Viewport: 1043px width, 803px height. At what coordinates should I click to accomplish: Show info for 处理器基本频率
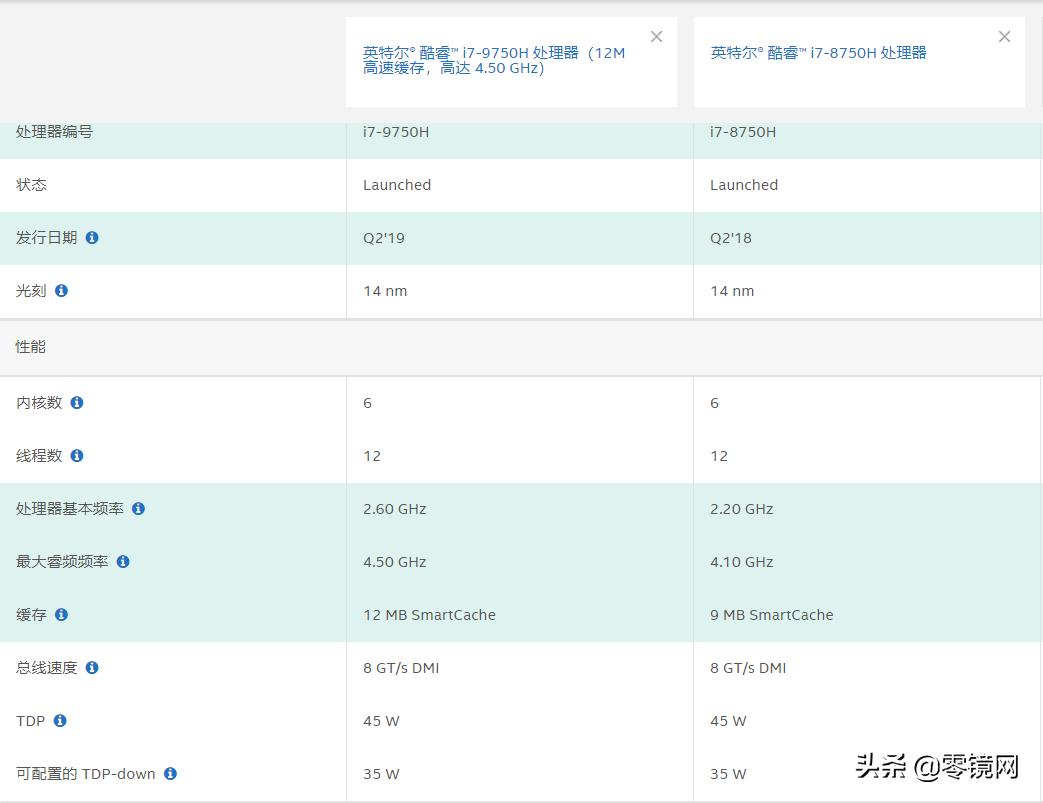pos(138,509)
